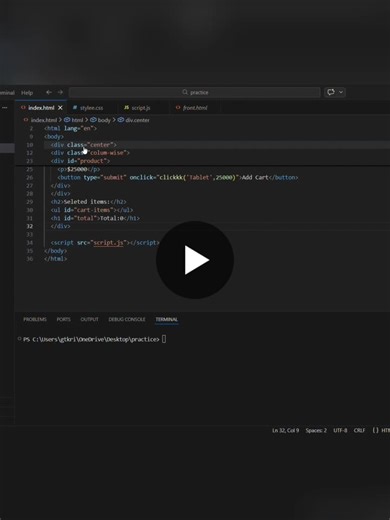Click line number 26 in the gutter
This screenshot has width=390, height=520.
(x=30, y=177)
